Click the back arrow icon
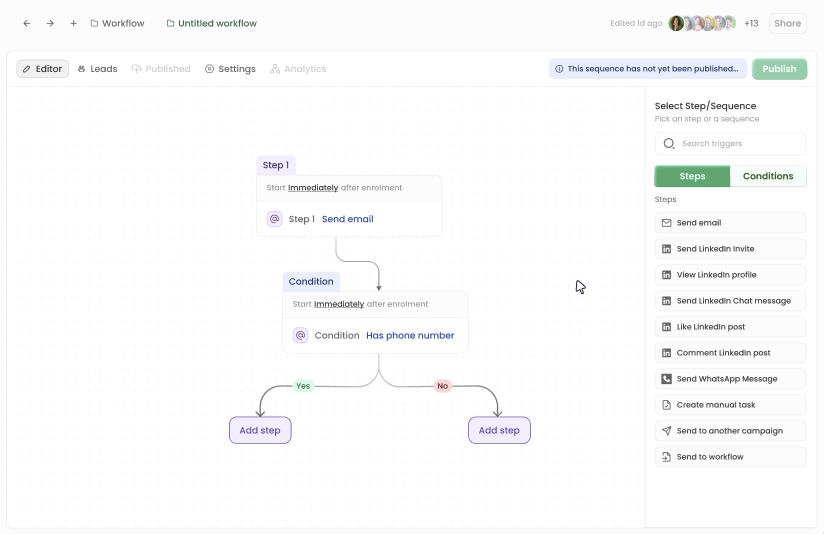 27,23
